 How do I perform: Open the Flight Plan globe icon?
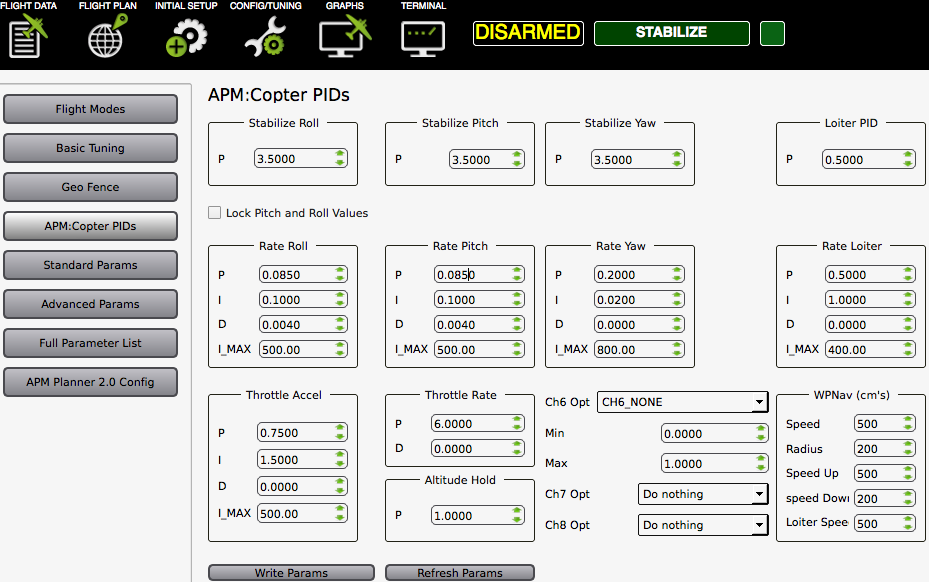coord(107,36)
